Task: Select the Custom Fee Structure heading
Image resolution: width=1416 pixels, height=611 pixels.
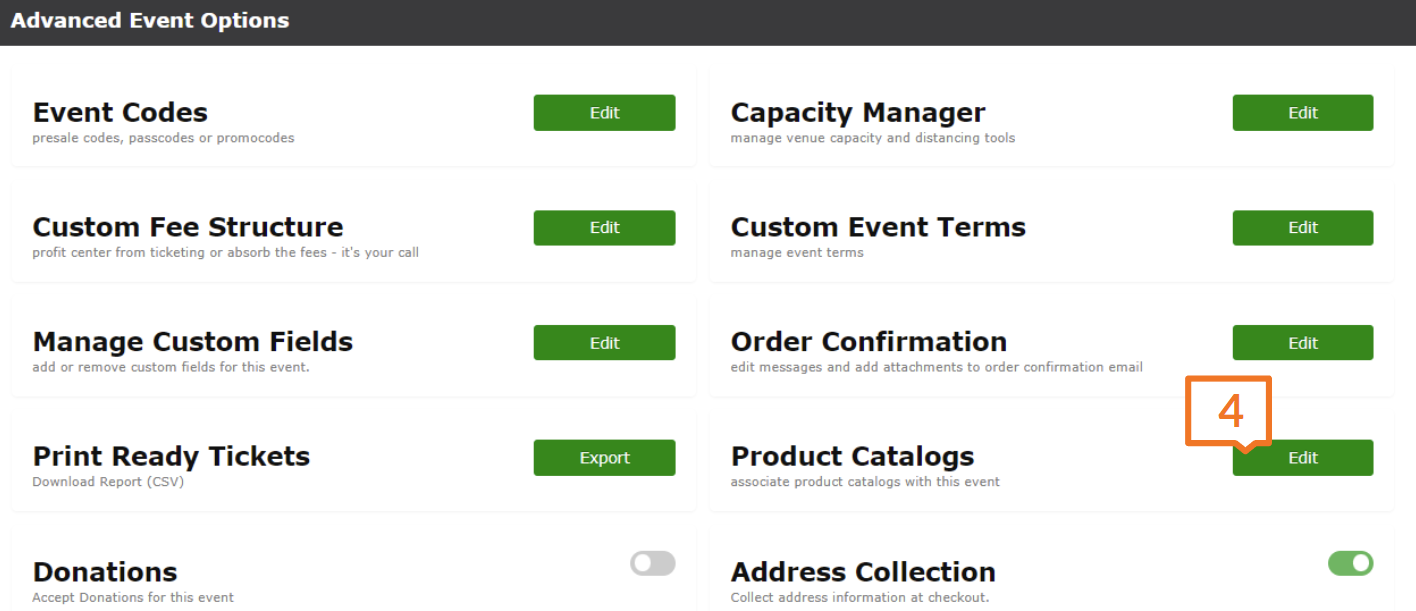Action: (188, 227)
